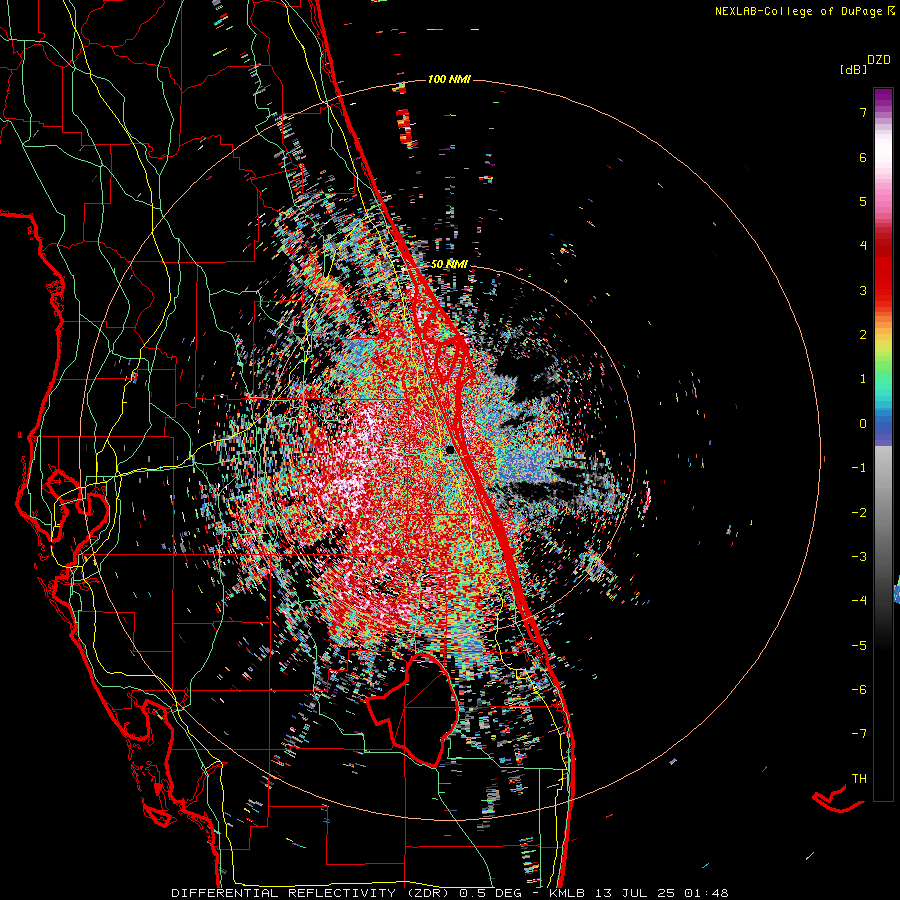Click the KMLB station identifier
Screen dimensions: 900x900
point(565,893)
